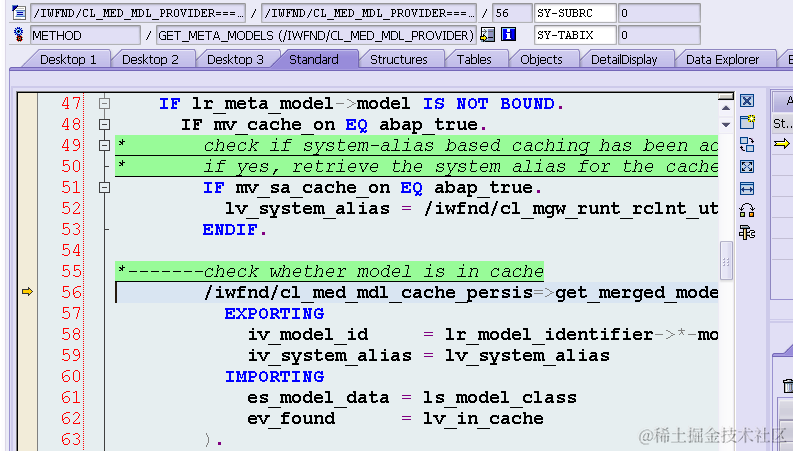This screenshot has height=451, width=793.
Task: Click the current-line arrow marker at line 56
Action: pos(27,292)
